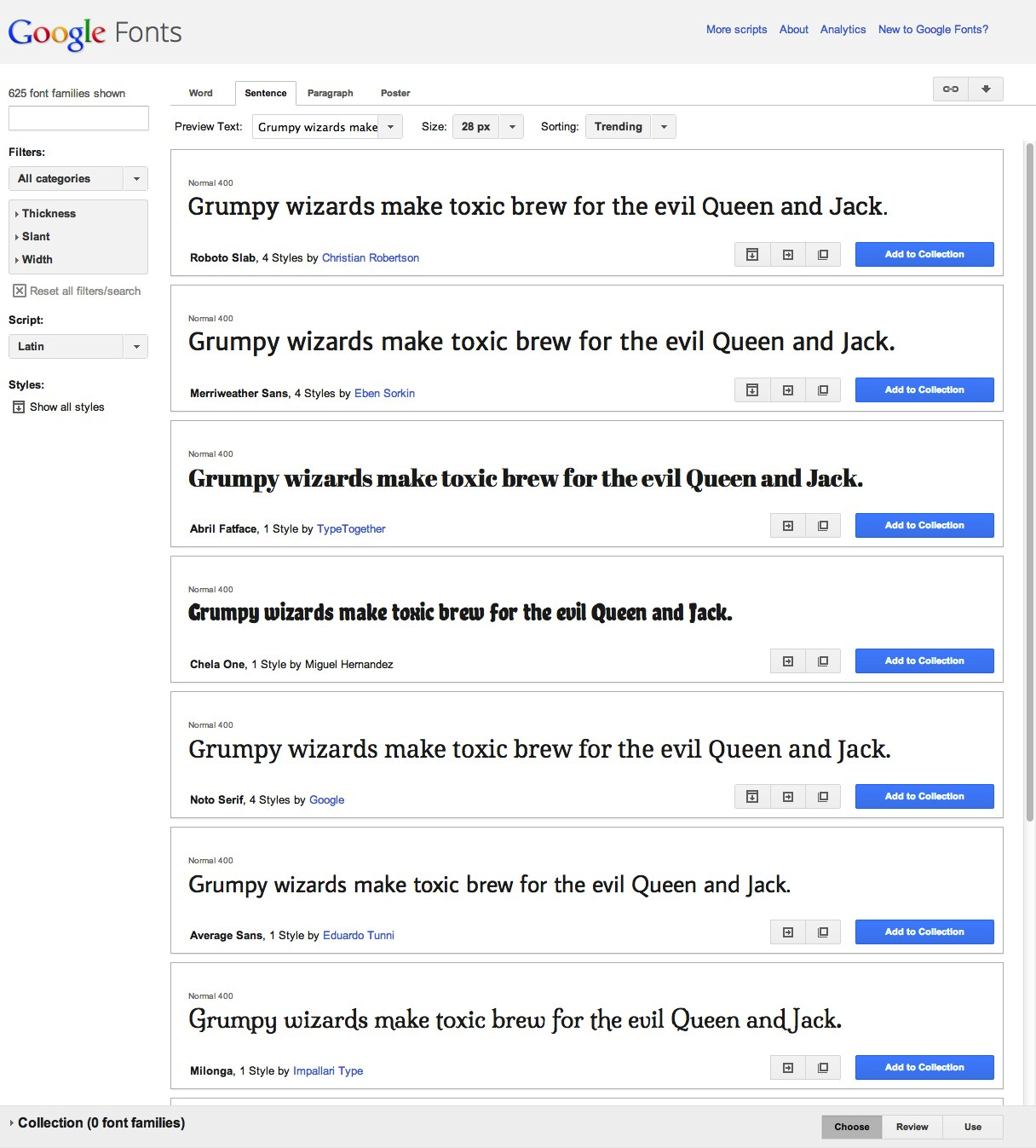Select the Choose step button
Viewport: 1036px width, 1148px height.
point(852,1127)
